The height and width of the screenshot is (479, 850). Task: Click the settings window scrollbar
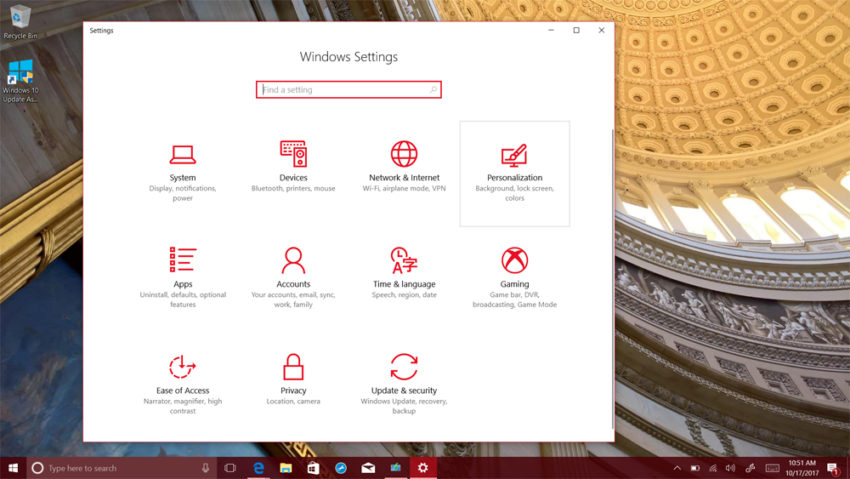pyautogui.click(x=613, y=279)
